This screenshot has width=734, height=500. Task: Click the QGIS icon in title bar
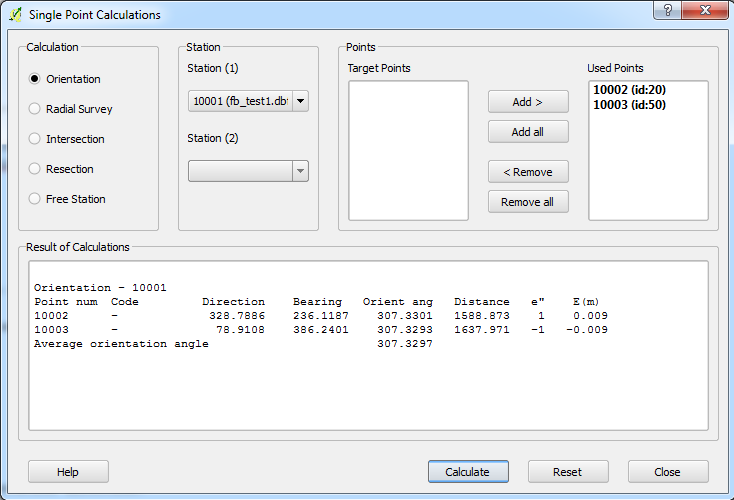point(15,15)
